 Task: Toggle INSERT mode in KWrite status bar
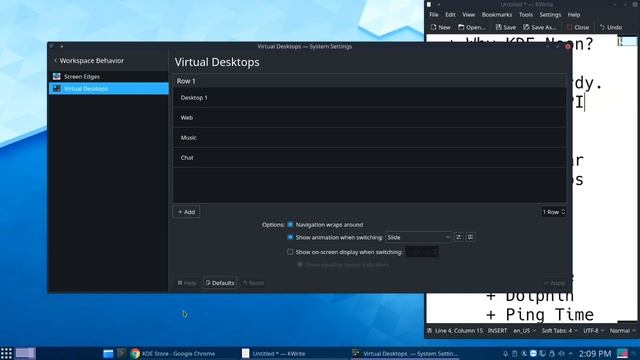click(497, 331)
